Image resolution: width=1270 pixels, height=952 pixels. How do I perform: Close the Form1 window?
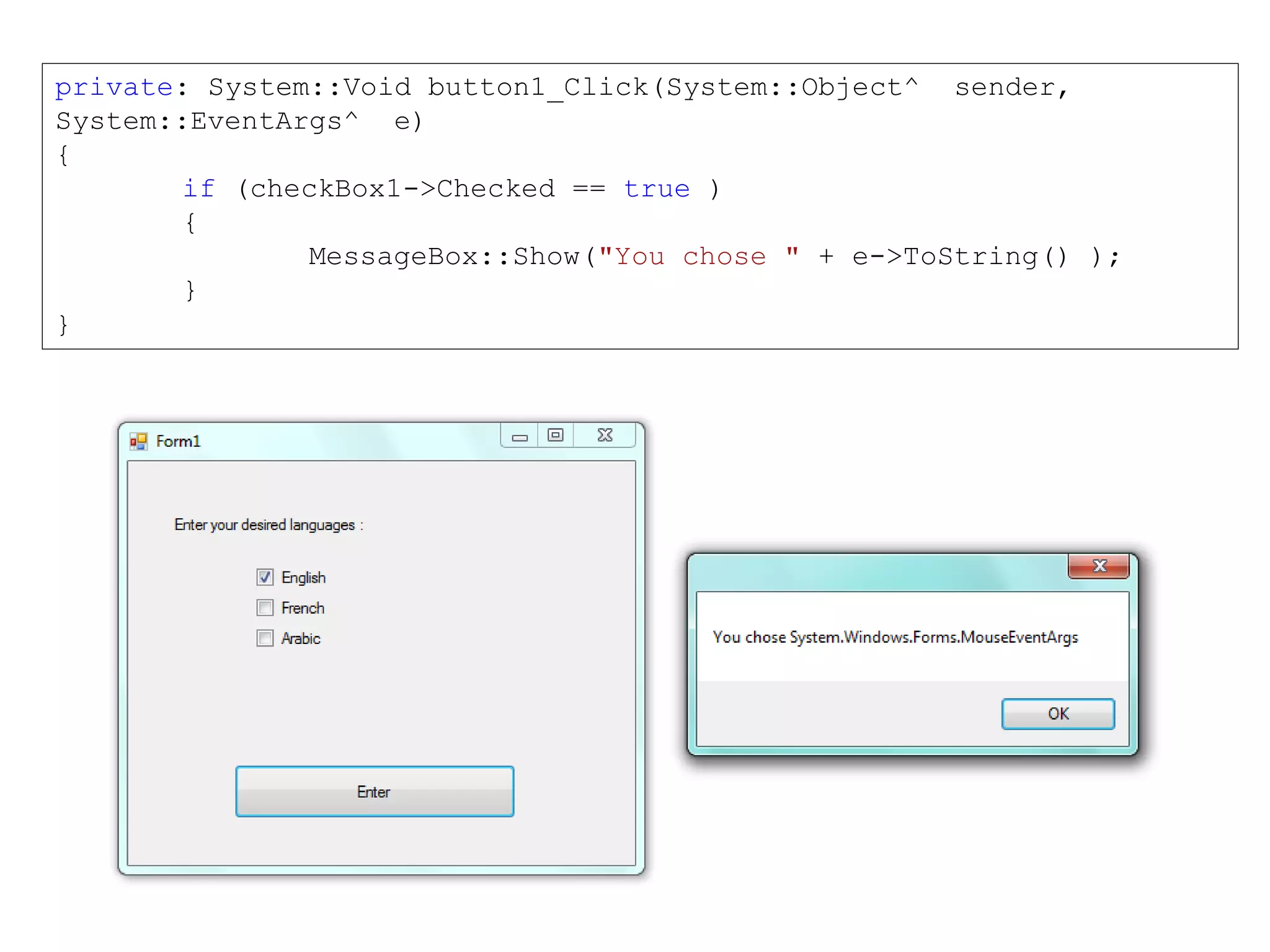tap(605, 436)
